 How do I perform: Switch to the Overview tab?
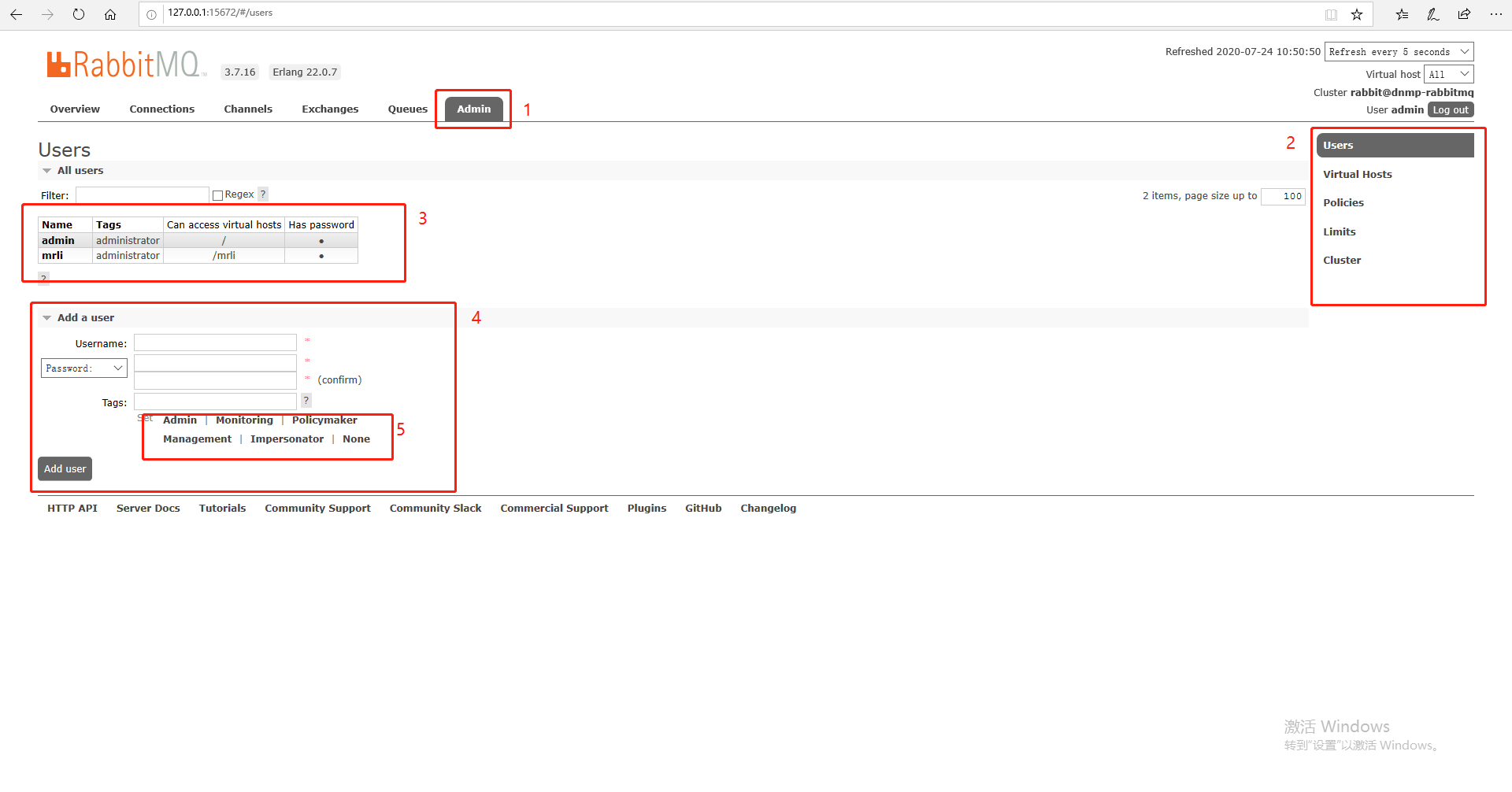coord(75,109)
